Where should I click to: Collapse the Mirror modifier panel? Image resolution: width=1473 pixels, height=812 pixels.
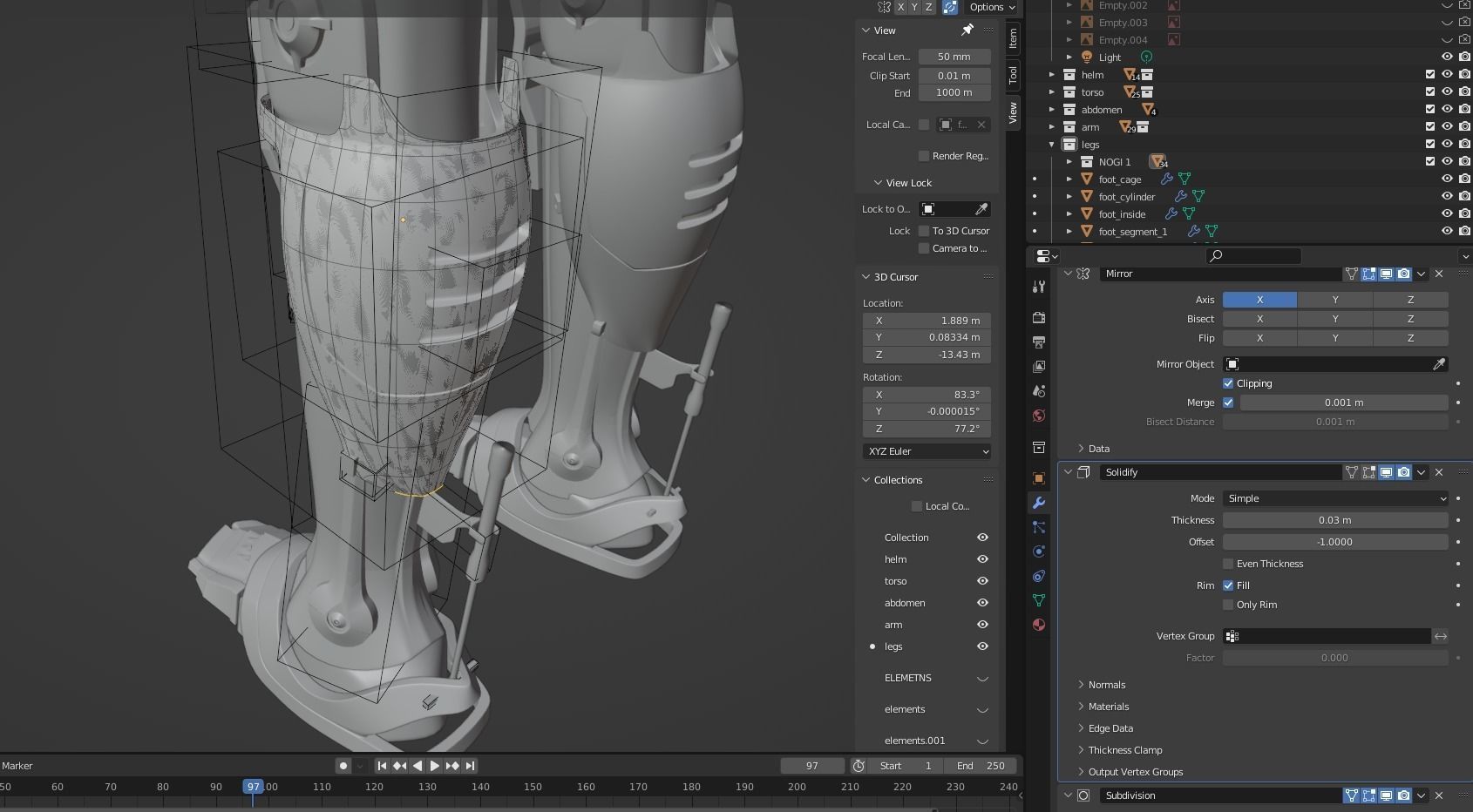coord(1068,274)
